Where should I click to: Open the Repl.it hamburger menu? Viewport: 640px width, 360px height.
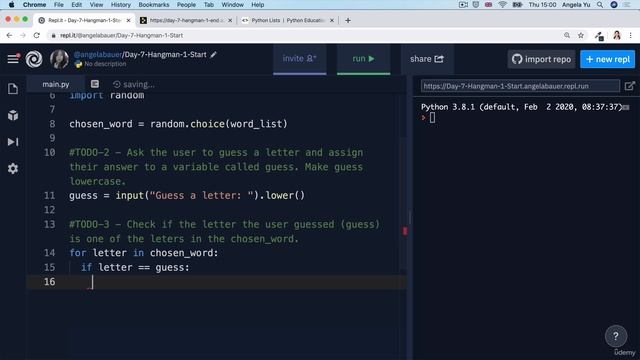13,59
